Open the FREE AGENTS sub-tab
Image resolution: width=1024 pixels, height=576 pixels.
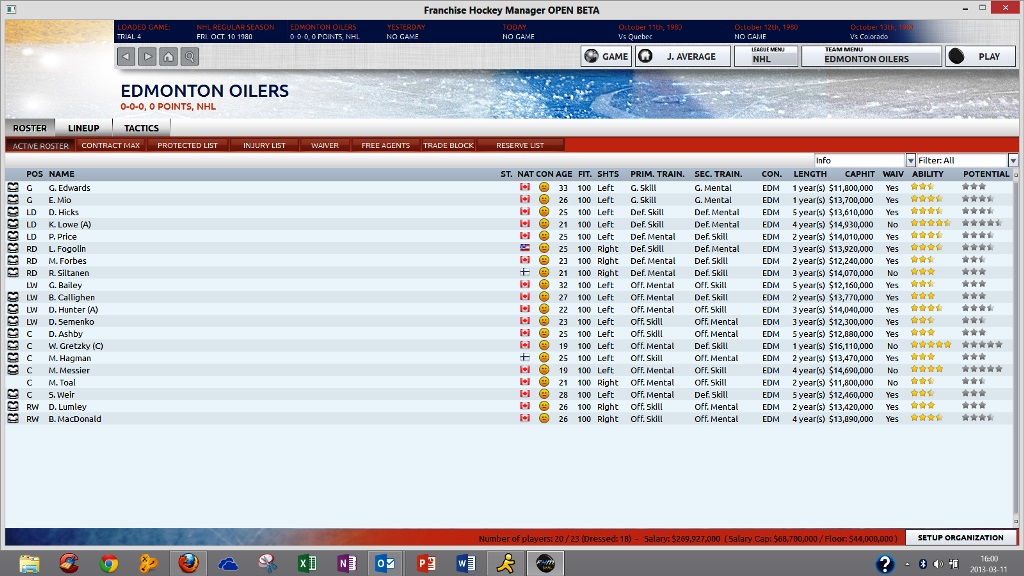(x=385, y=145)
